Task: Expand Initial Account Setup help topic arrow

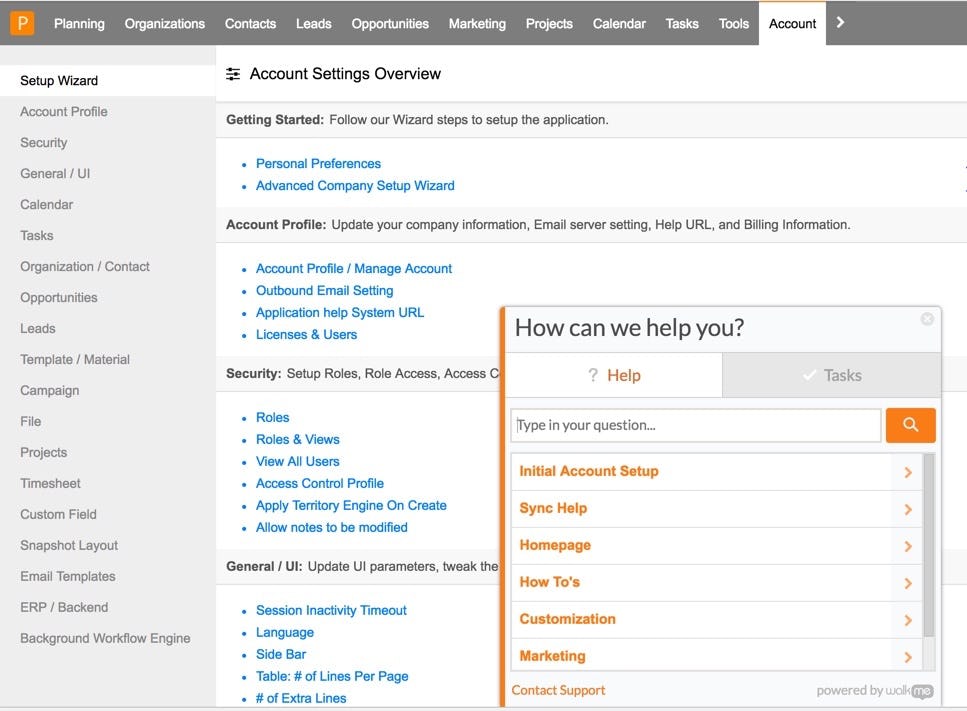Action: click(908, 472)
